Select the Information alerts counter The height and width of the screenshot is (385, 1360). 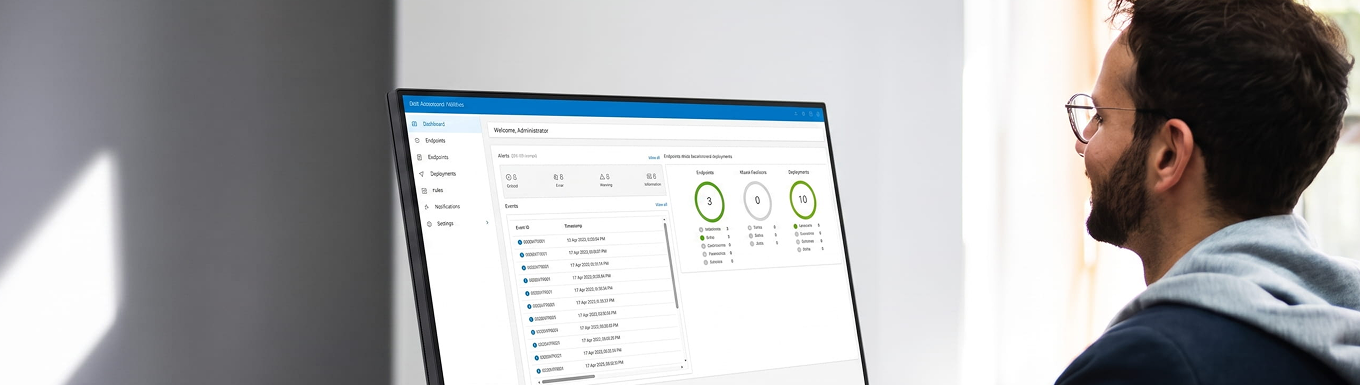652,180
